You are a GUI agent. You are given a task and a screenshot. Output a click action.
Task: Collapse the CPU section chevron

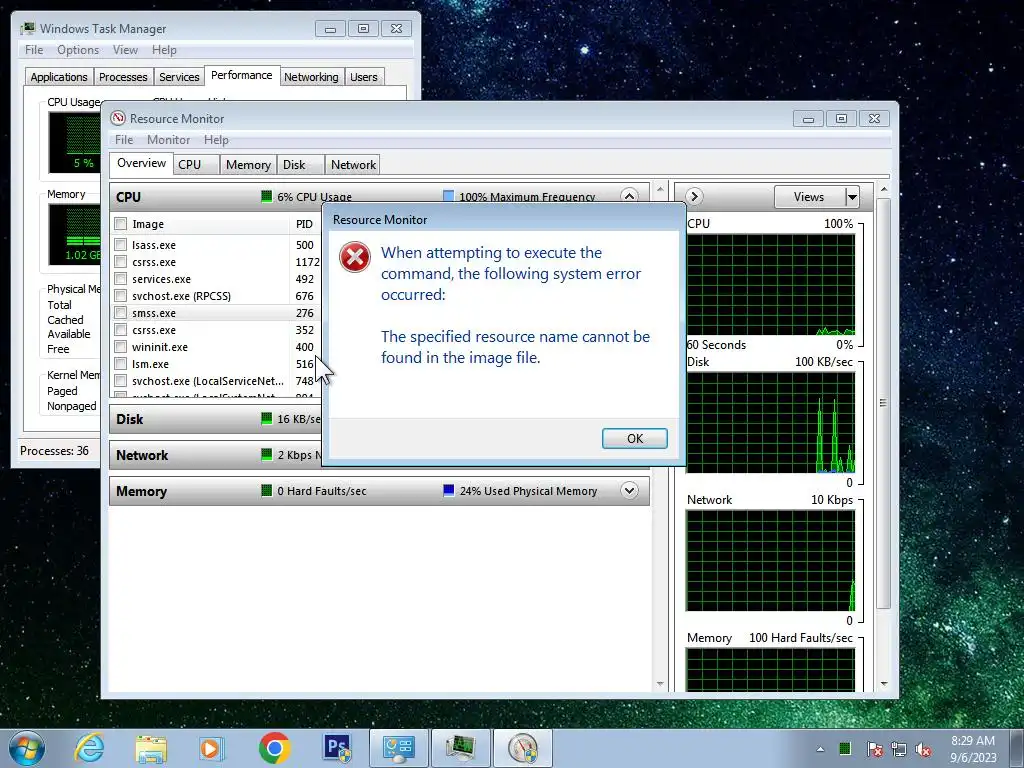click(629, 196)
